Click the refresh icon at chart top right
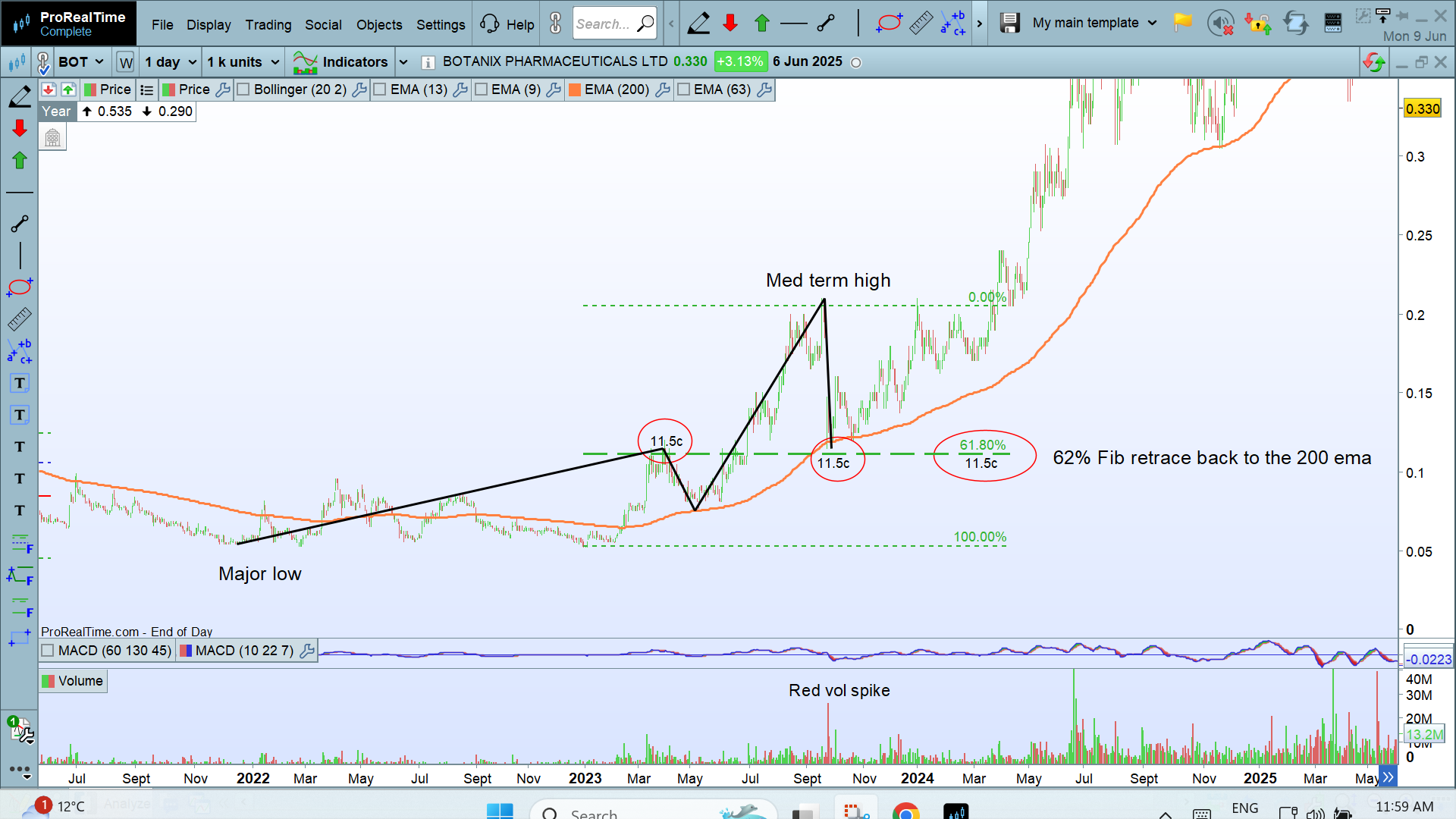This screenshot has height=819, width=1456. [x=1374, y=62]
